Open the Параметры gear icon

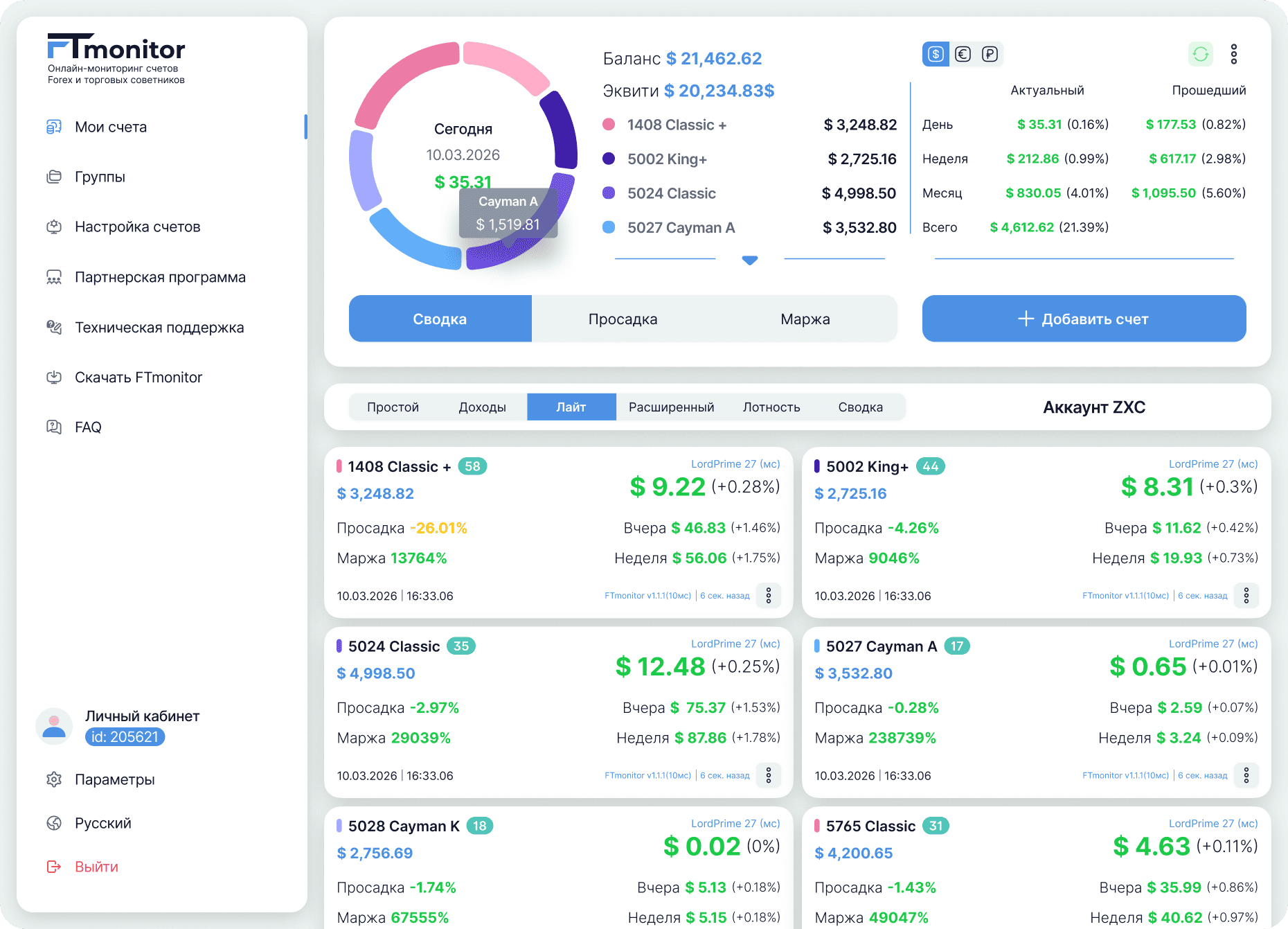pyautogui.click(x=54, y=779)
